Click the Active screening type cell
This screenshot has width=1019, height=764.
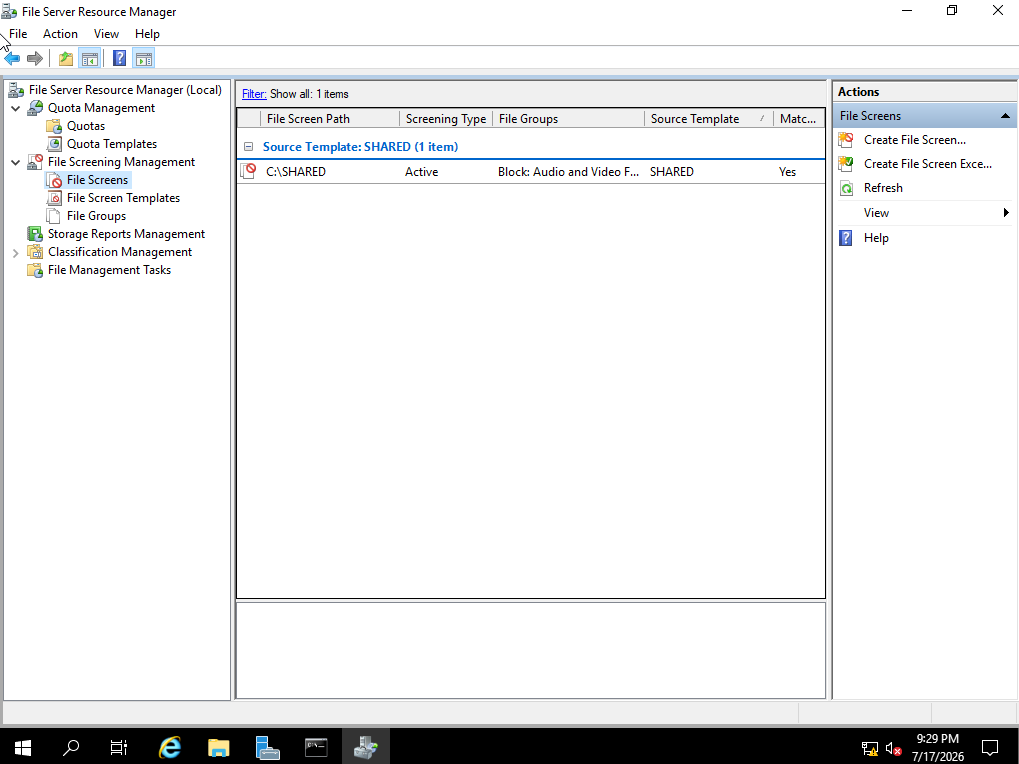[x=421, y=172]
